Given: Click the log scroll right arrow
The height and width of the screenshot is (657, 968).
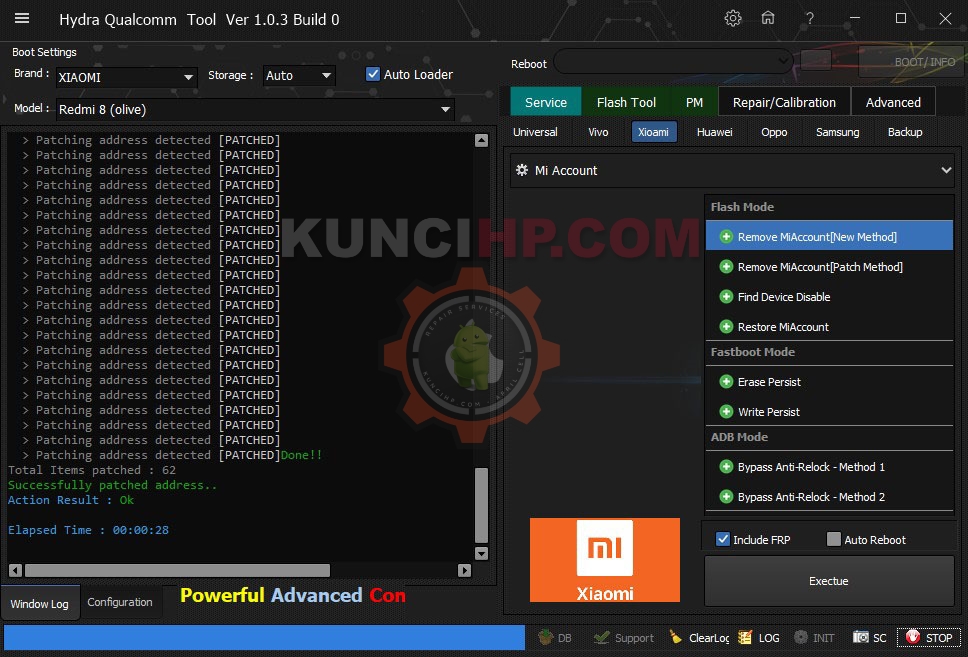Looking at the screenshot, I should 465,571.
